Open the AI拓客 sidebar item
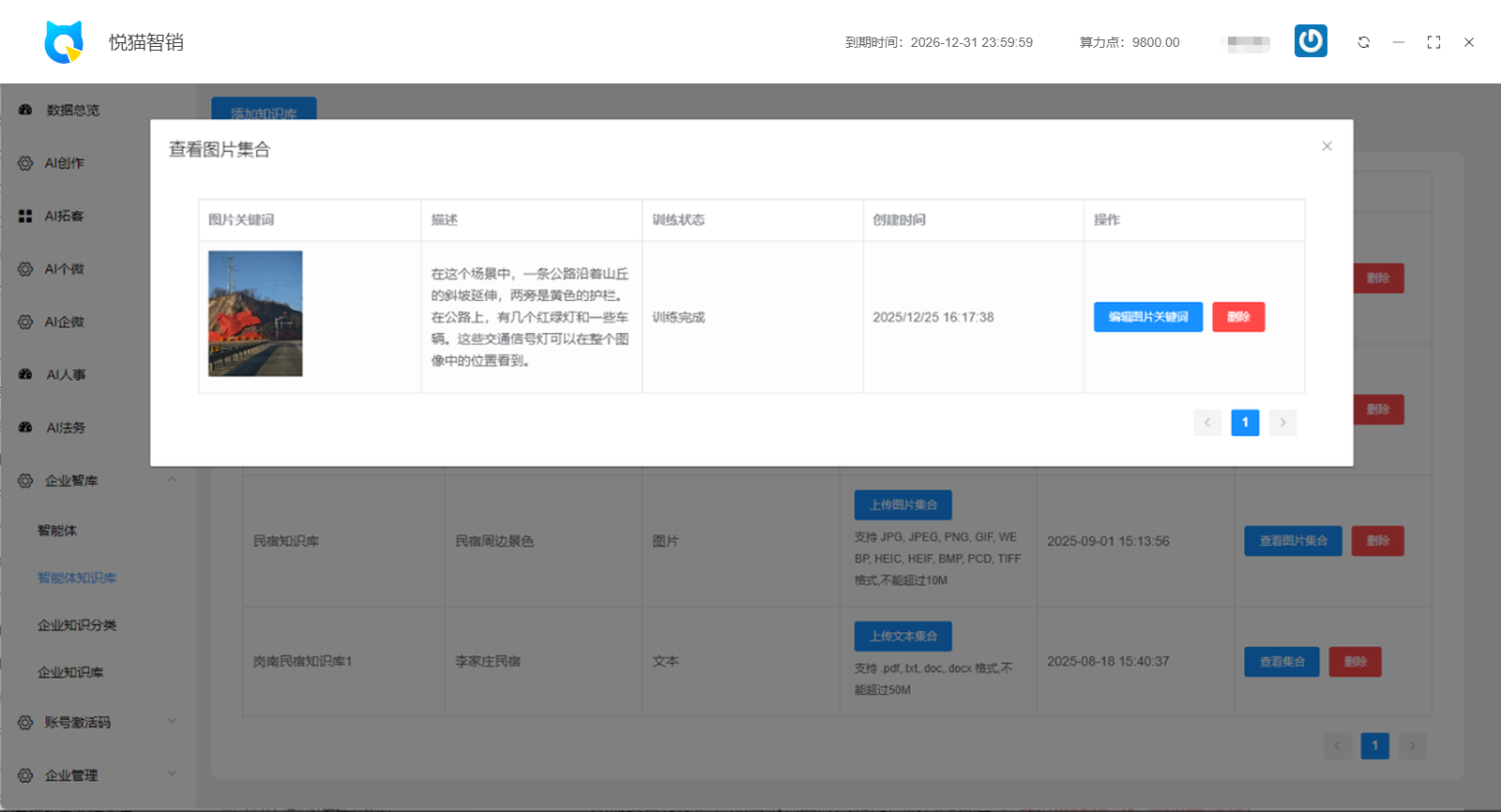1501x812 pixels. [x=64, y=217]
